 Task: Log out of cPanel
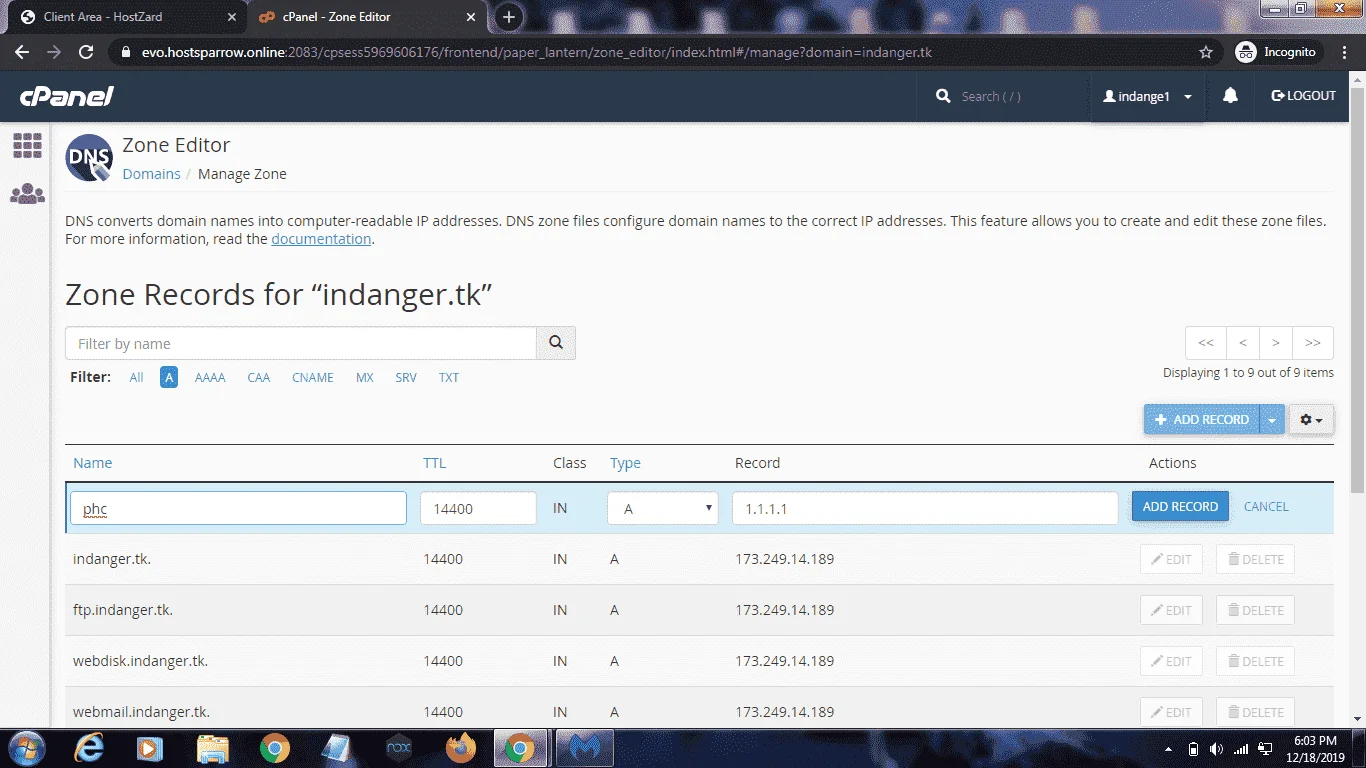[1304, 96]
